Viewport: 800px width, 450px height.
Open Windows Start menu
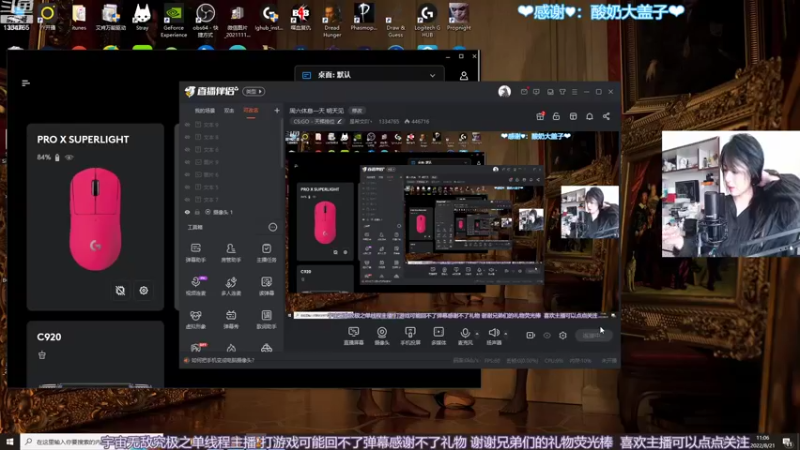[10, 441]
